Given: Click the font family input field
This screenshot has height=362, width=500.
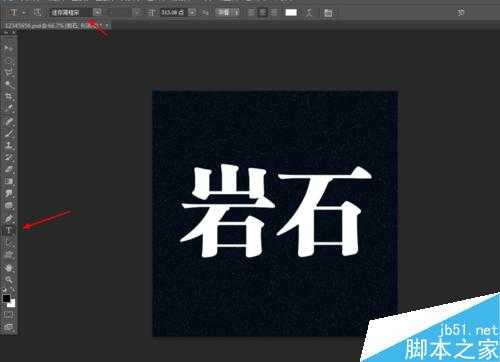Looking at the screenshot, I should pos(70,13).
